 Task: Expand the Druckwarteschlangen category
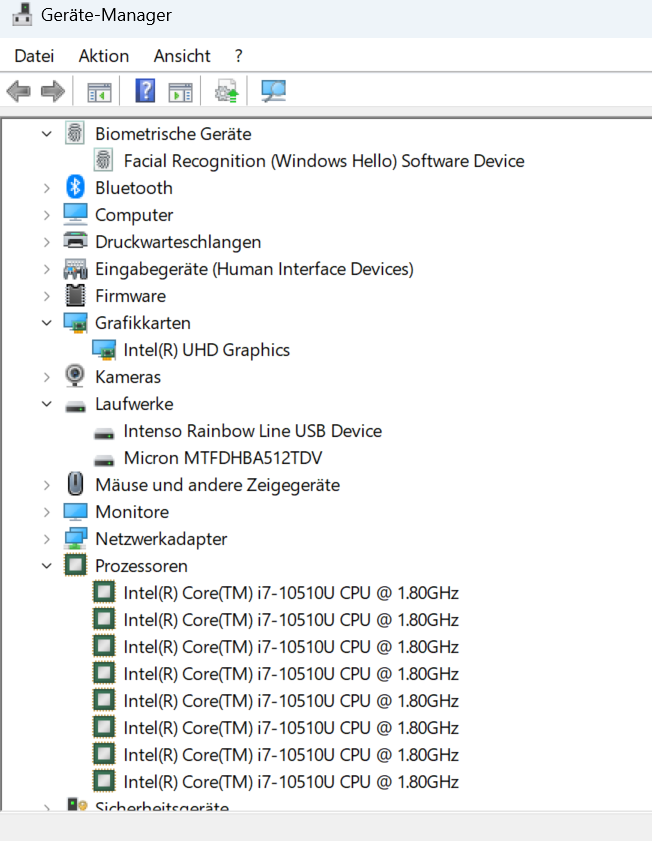[47, 242]
